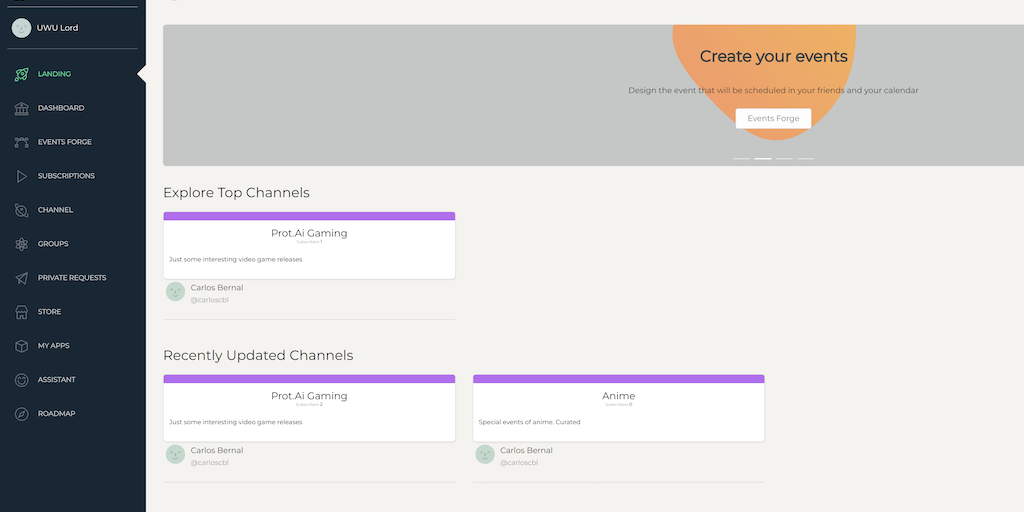Select the first carousel slide indicator
The image size is (1024, 512).
[741, 159]
